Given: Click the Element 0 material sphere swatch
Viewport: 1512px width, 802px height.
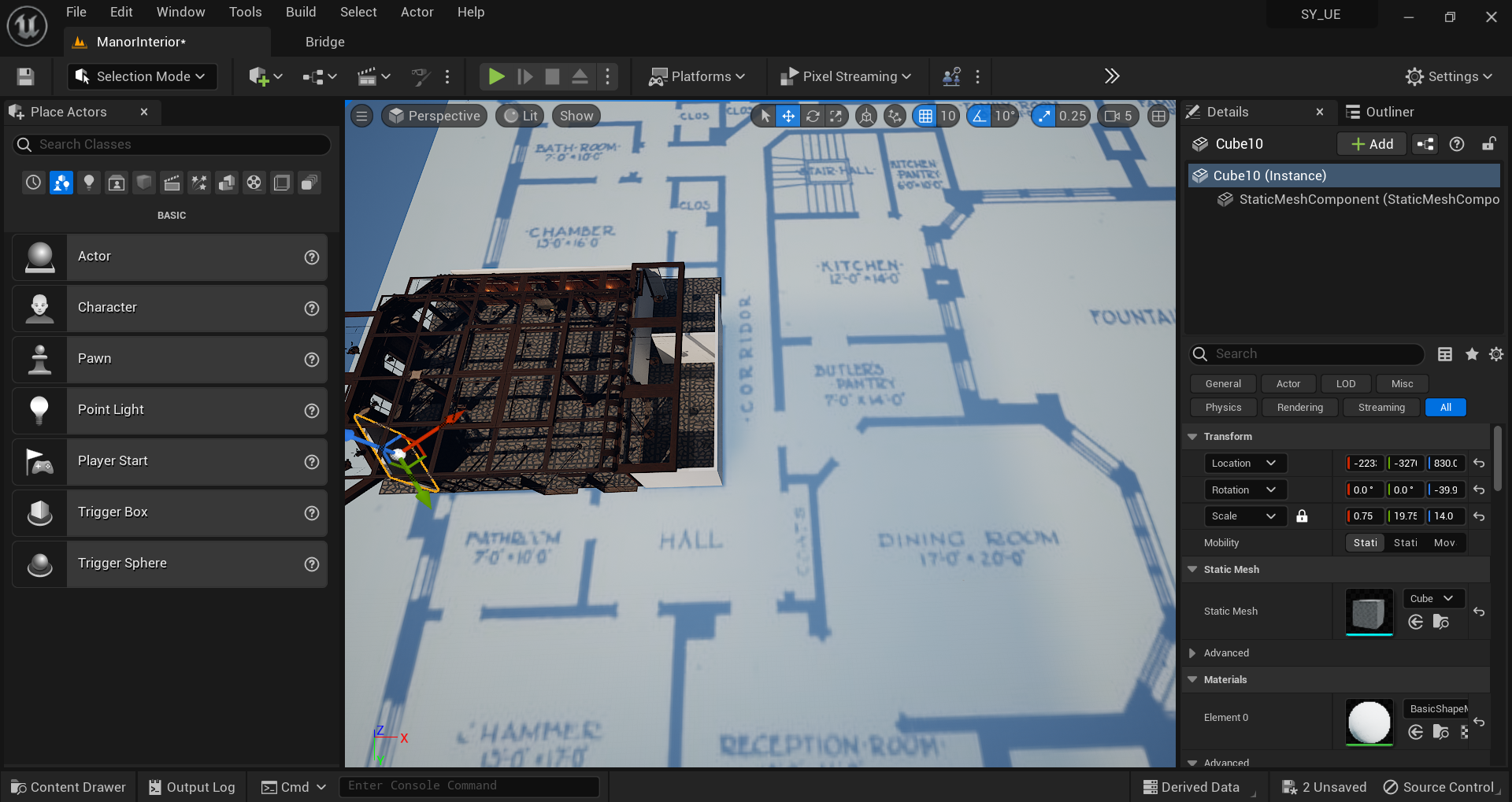Looking at the screenshot, I should [1369, 722].
